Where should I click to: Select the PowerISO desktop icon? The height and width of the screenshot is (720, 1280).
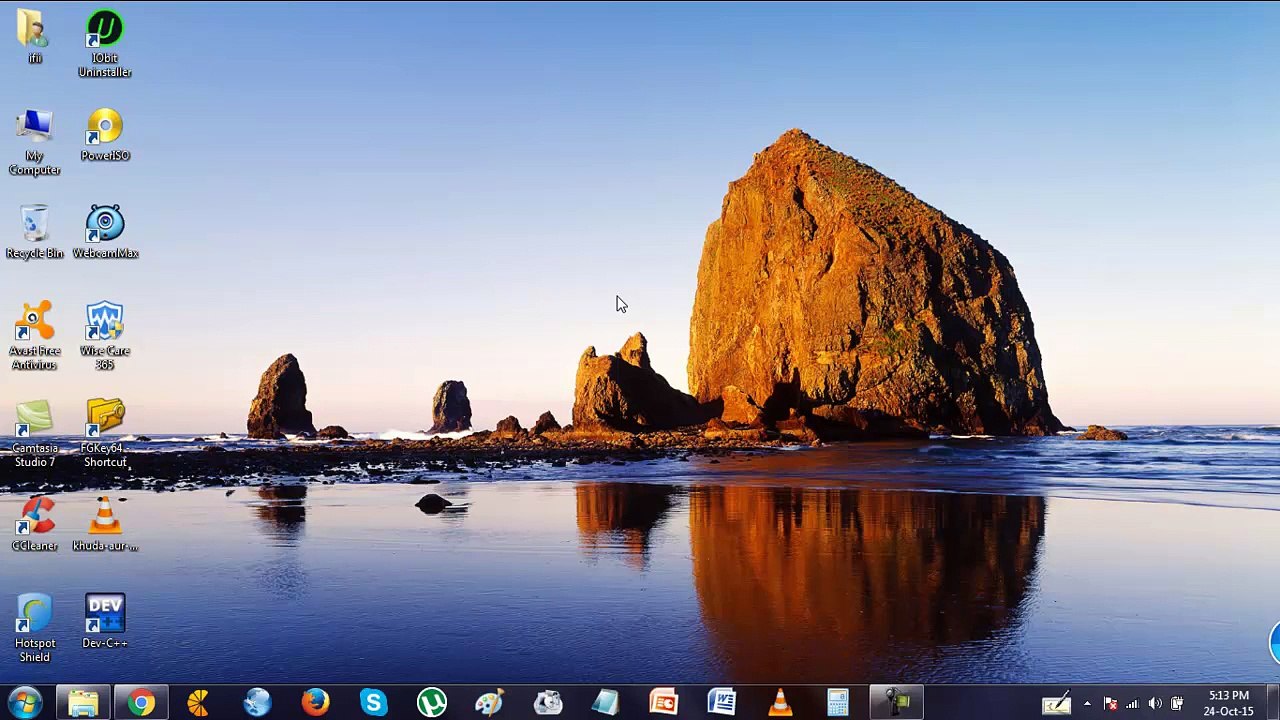(x=105, y=135)
